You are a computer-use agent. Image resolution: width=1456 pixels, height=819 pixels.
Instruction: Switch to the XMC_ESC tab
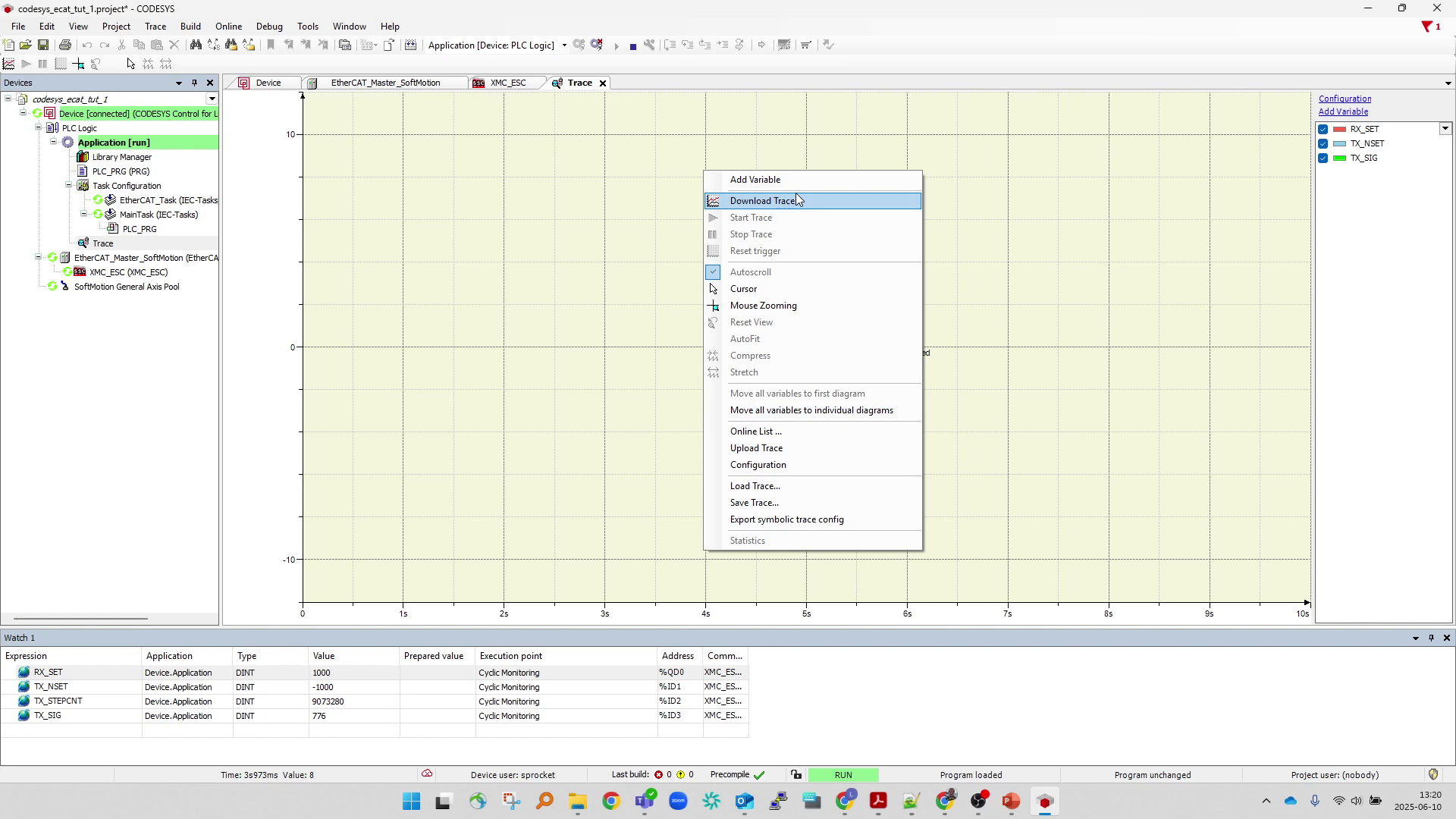[507, 83]
